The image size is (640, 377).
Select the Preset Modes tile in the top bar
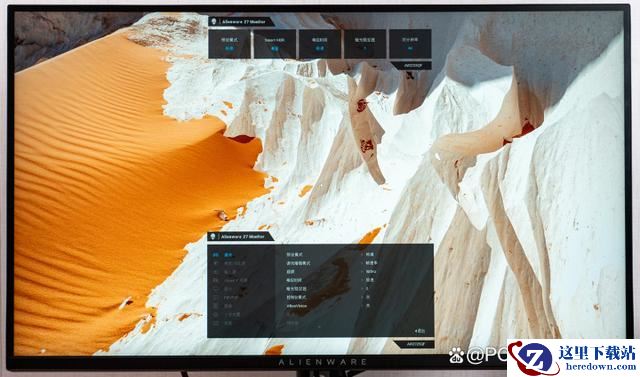pos(229,44)
